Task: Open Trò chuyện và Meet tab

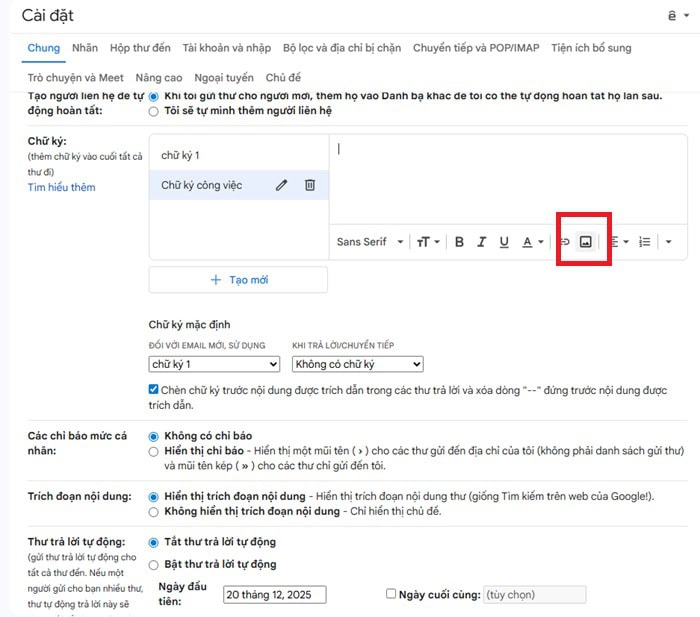Action: (75, 78)
